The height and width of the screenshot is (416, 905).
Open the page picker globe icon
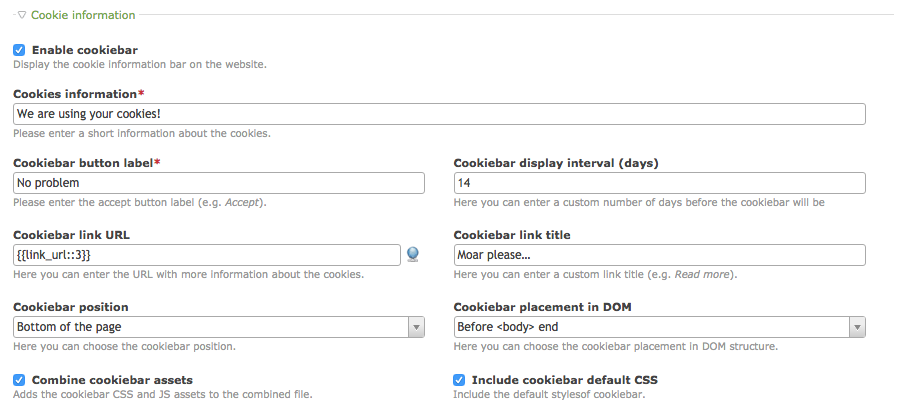413,255
